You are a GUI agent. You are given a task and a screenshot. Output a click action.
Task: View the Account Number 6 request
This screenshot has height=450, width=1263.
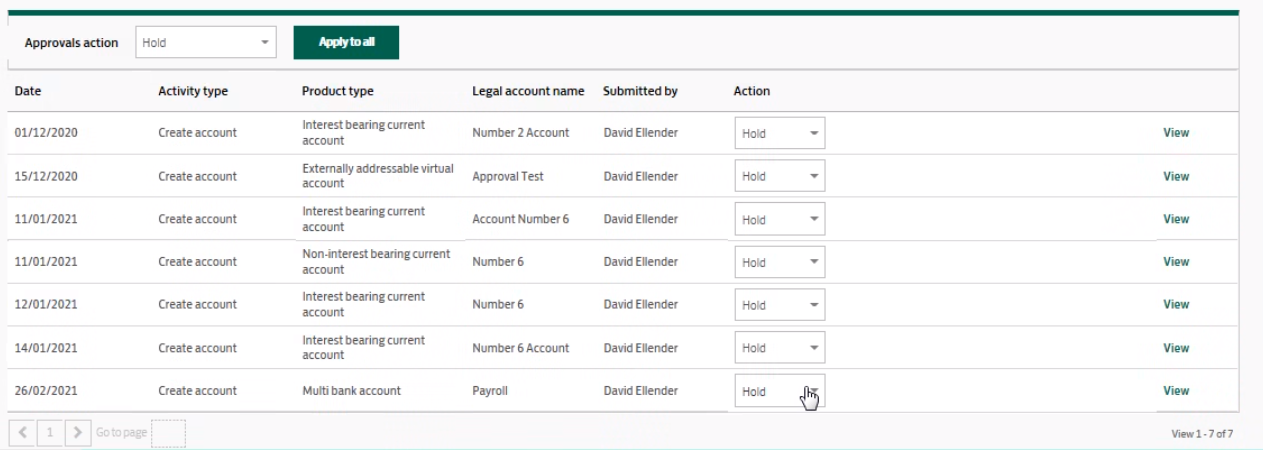1176,219
